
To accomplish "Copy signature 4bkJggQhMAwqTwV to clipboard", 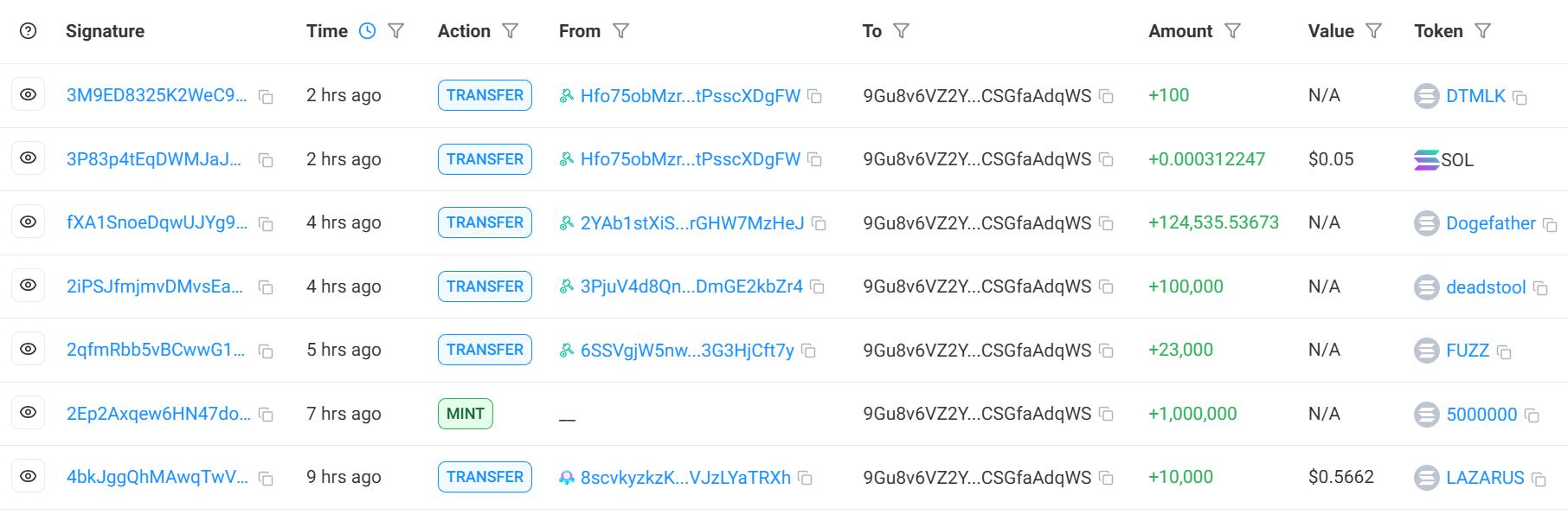I will [x=267, y=479].
